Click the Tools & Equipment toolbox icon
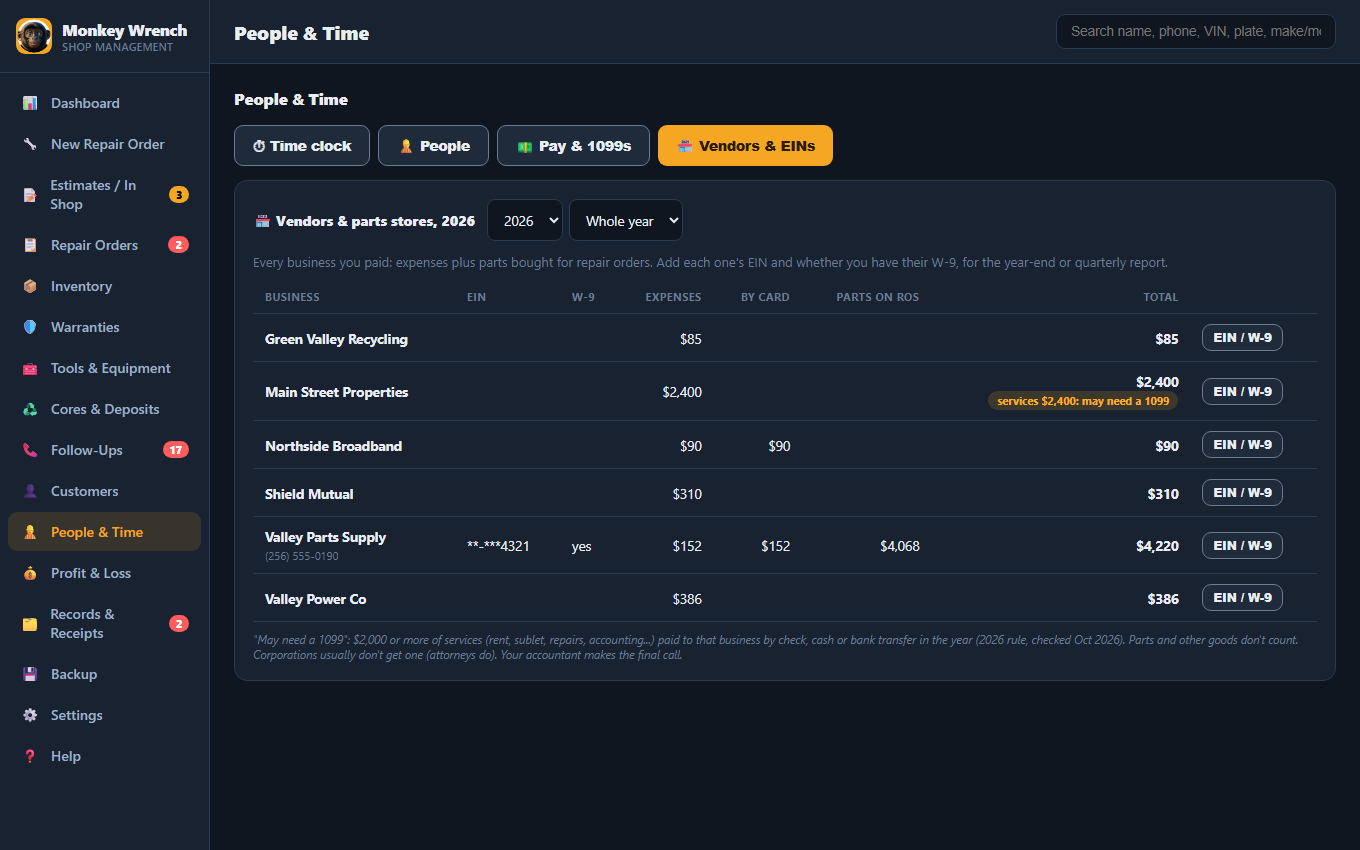Screen dimensions: 1360x850 click(x=30, y=368)
